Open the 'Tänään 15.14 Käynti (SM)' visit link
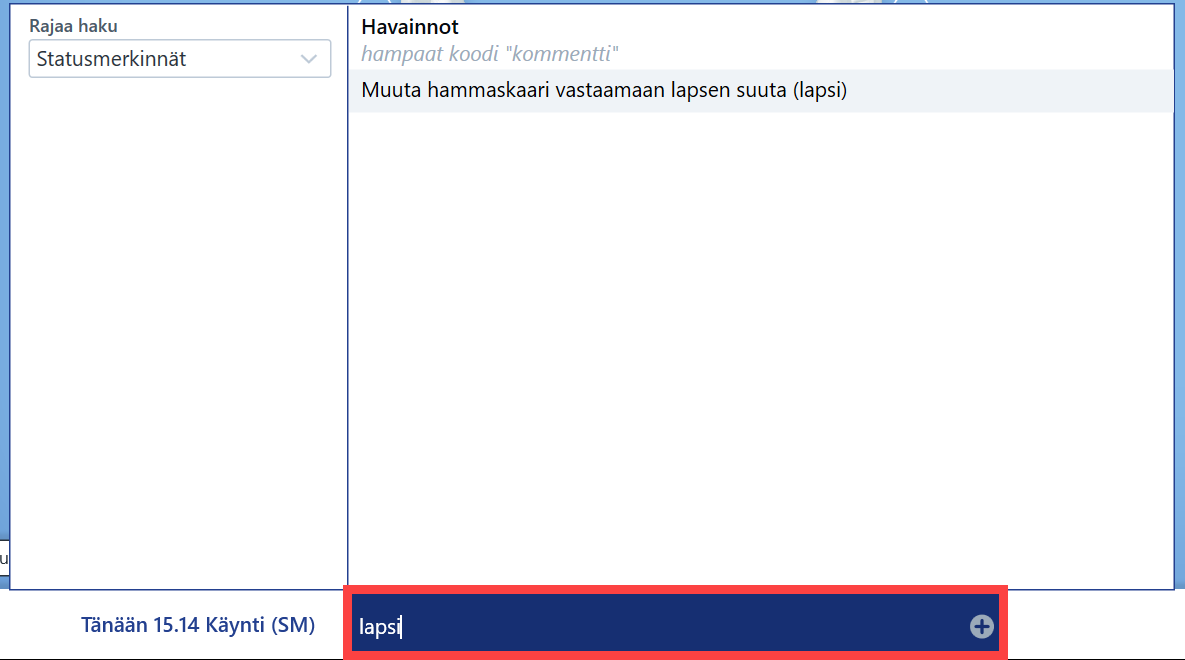The width and height of the screenshot is (1185, 660). [198, 625]
